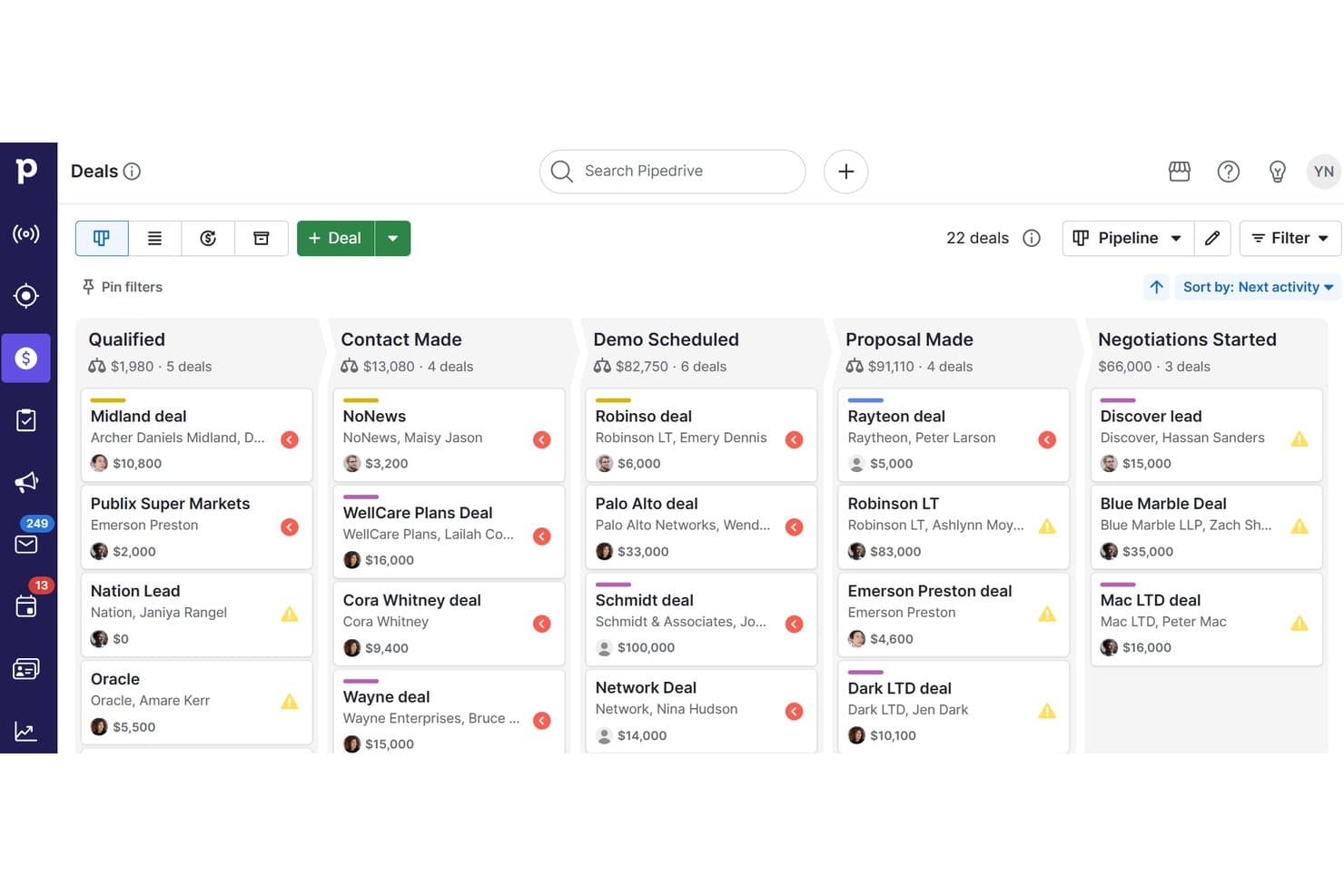The width and height of the screenshot is (1344, 896).
Task: Click Pin filters
Action: 123,287
